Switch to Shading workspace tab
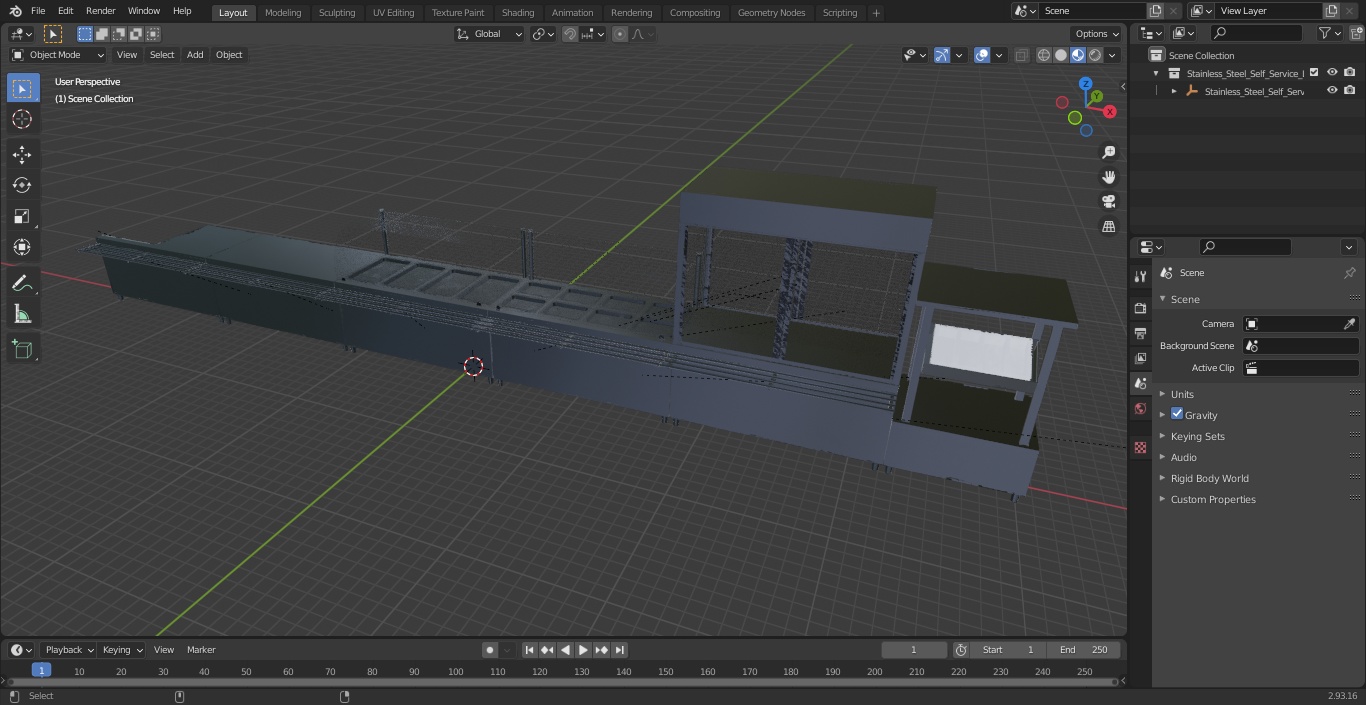 pyautogui.click(x=518, y=13)
